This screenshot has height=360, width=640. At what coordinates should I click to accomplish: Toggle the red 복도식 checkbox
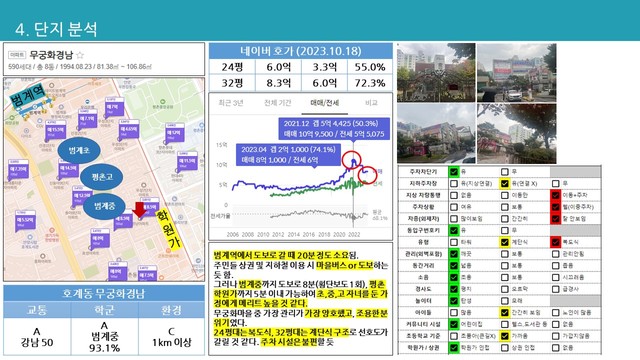tap(556, 242)
